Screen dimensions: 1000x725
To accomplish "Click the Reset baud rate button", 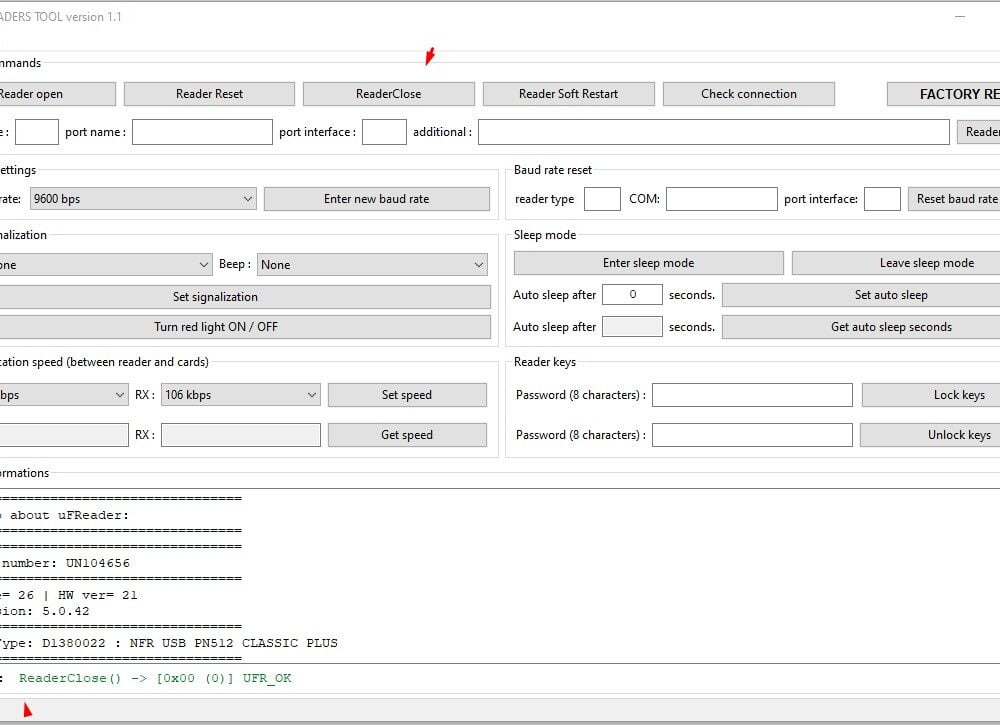I will (x=955, y=199).
